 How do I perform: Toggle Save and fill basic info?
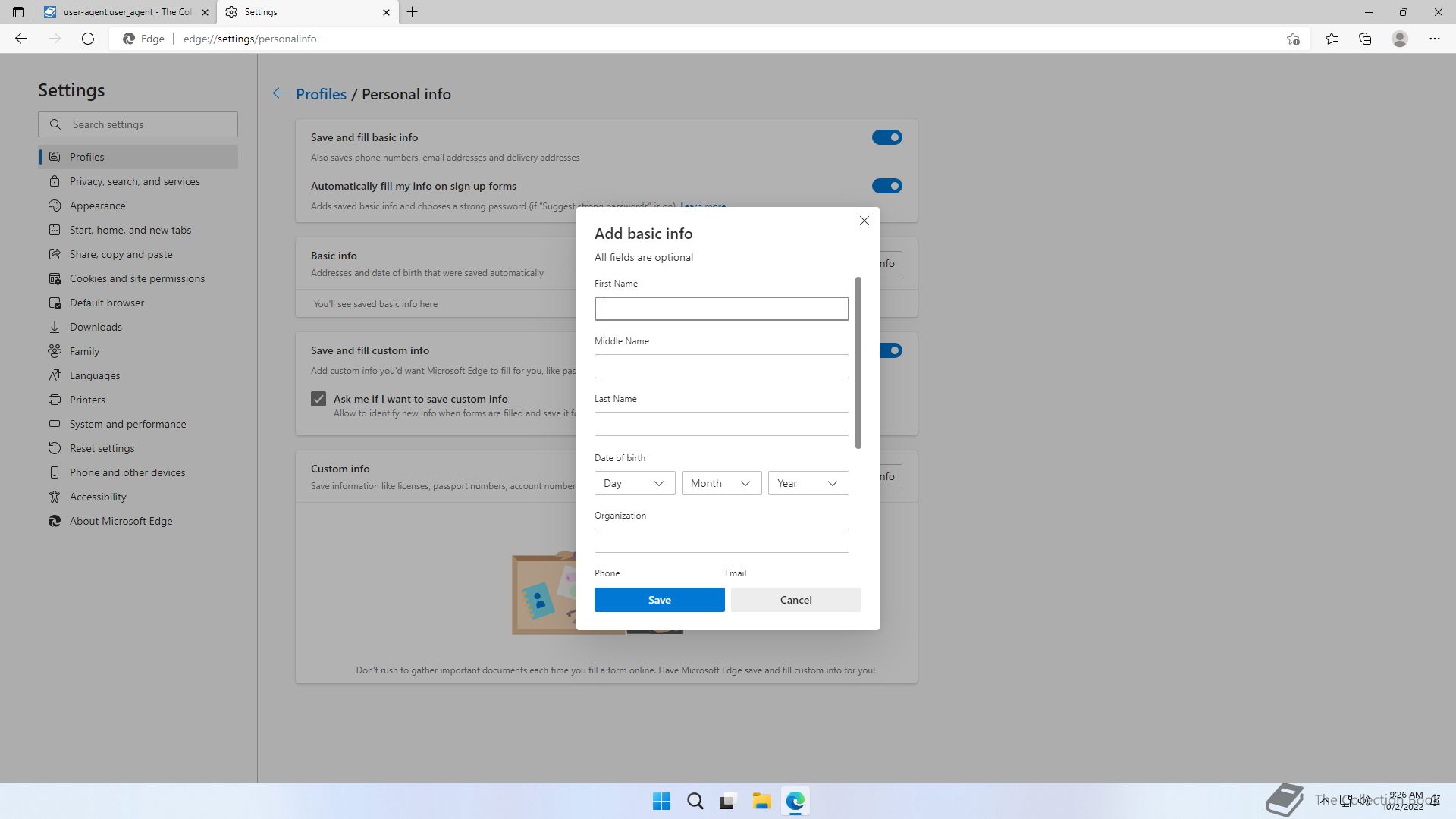pos(886,137)
